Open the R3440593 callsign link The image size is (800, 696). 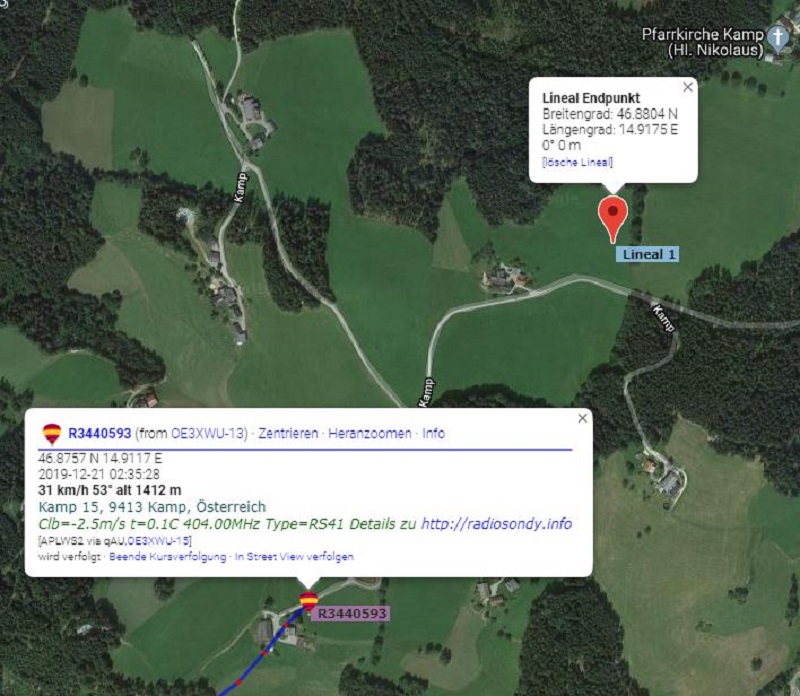(x=99, y=433)
